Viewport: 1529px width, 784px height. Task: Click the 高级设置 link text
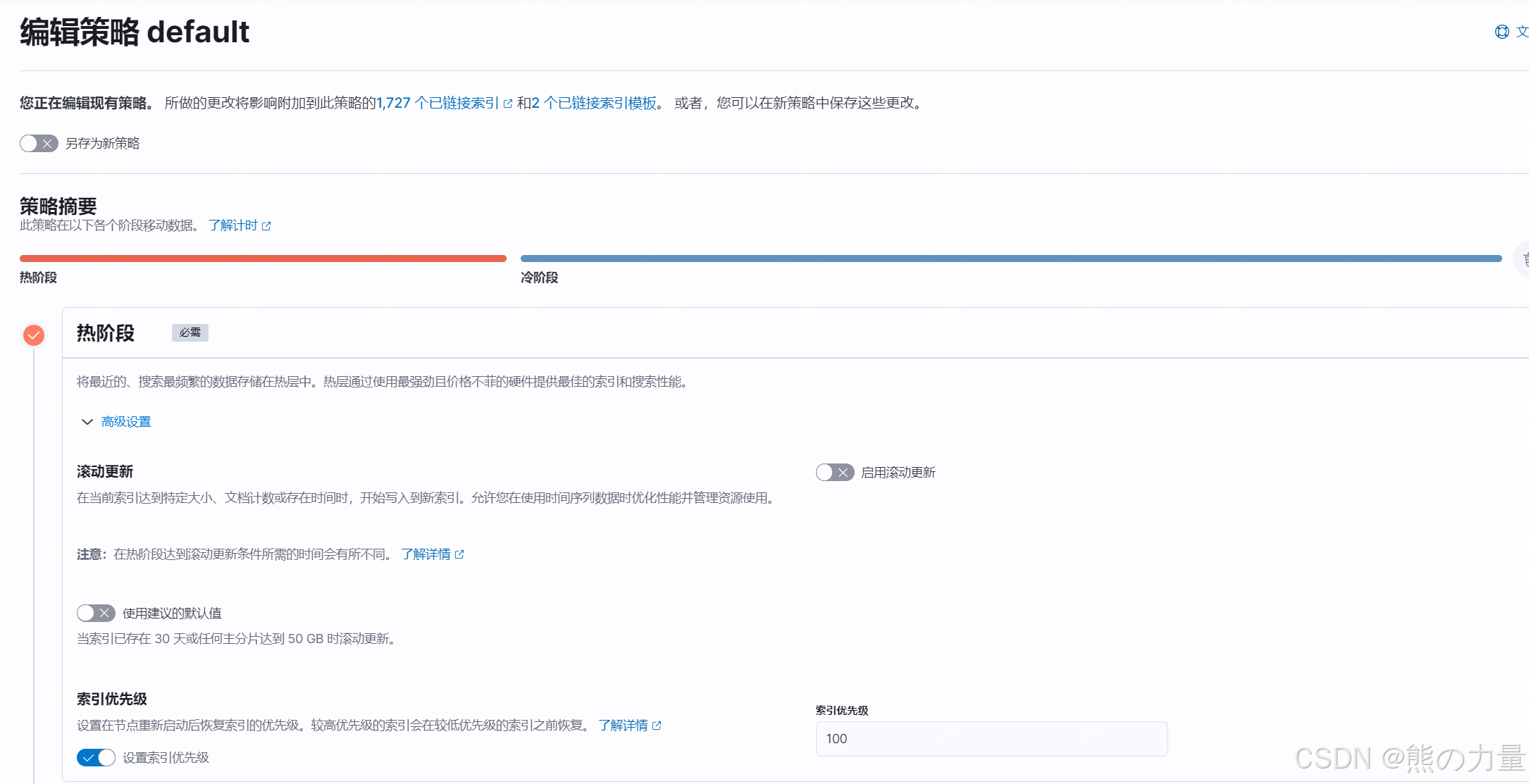point(126,422)
